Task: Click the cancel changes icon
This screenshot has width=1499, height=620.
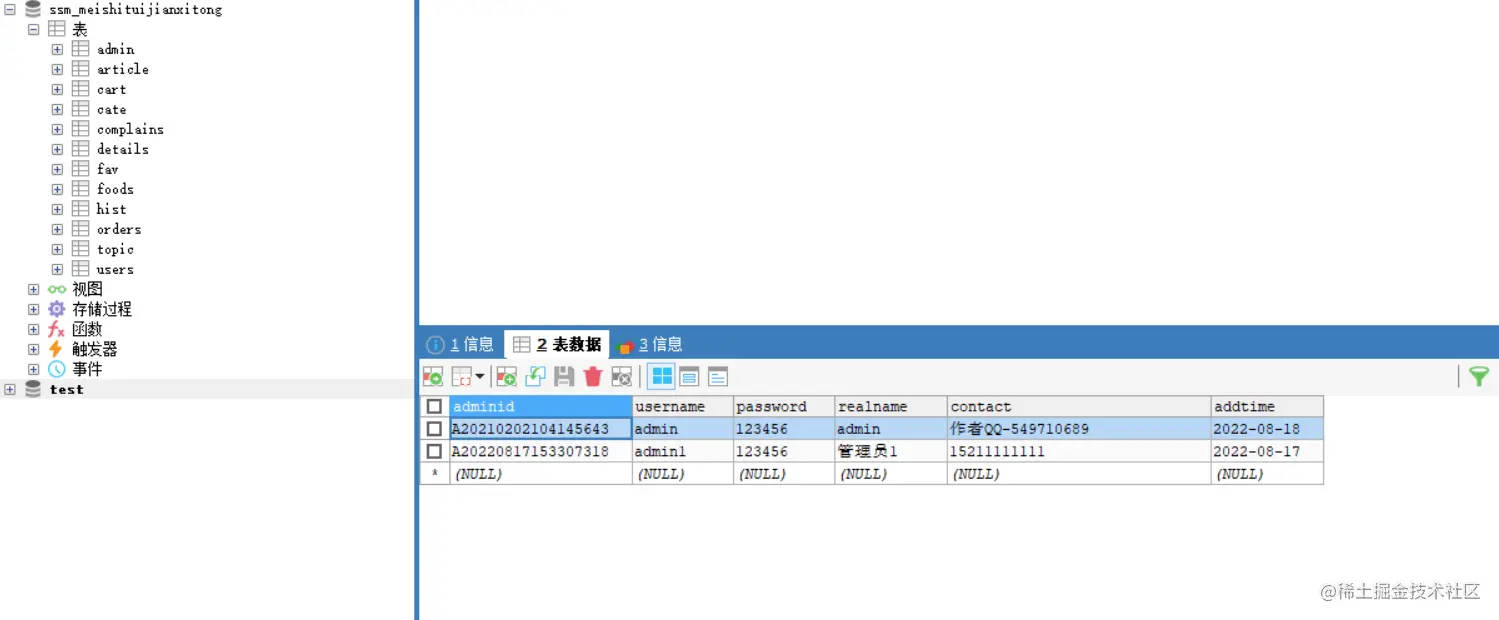Action: (x=622, y=376)
